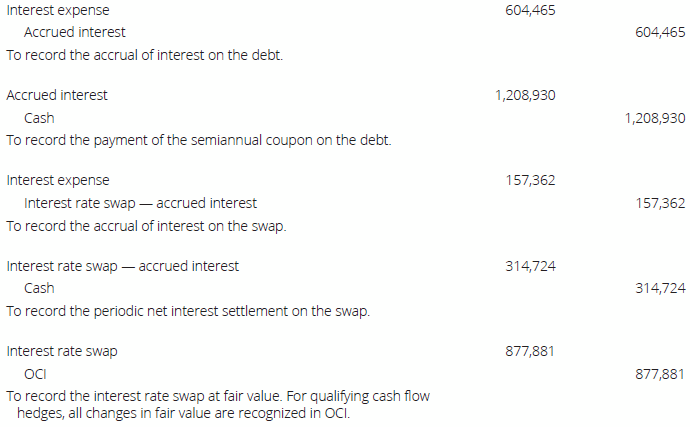Click the Cash label under the 314,724 entry

pos(39,288)
